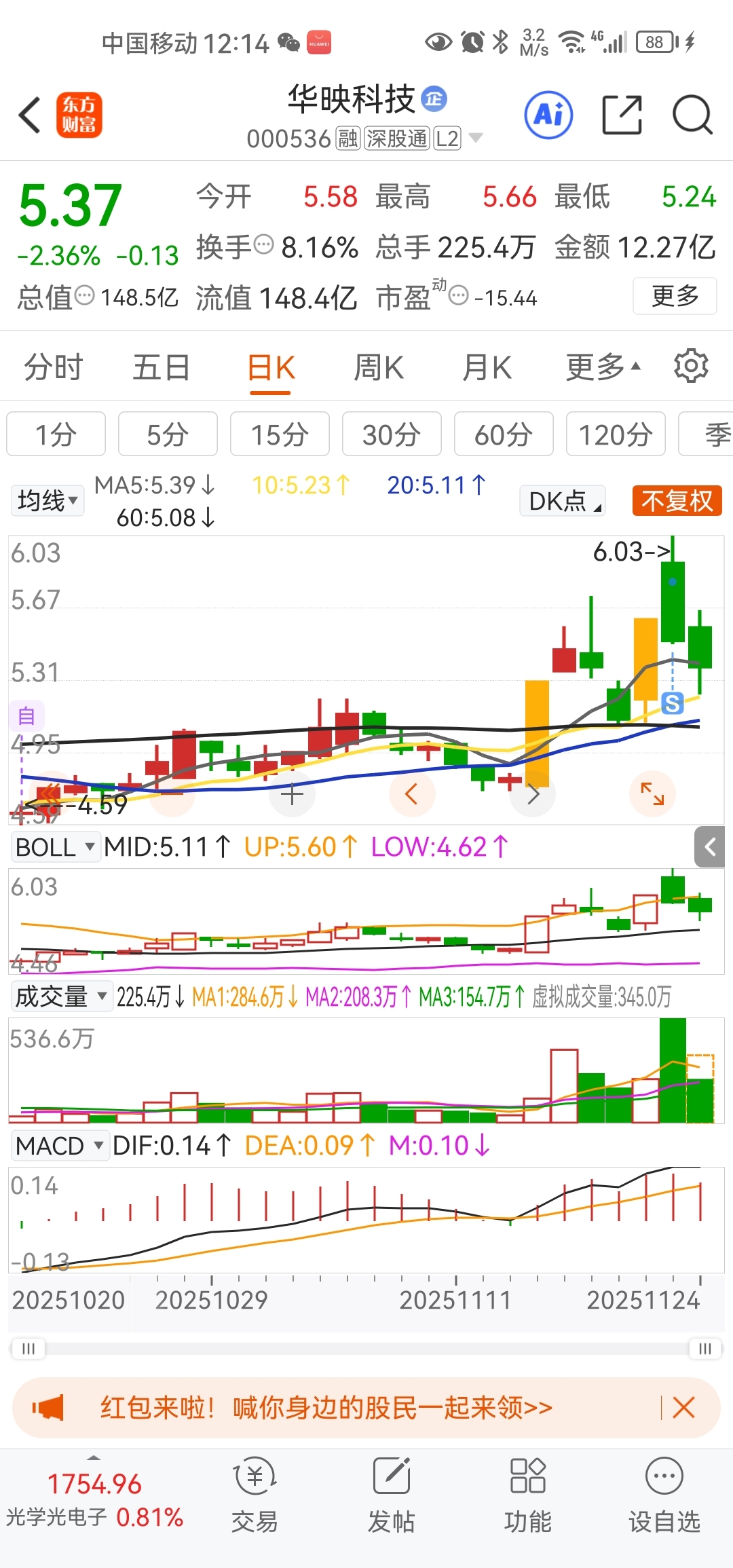The image size is (733, 1568).
Task: Expand stock title dropdown triangle
Action: tap(476, 138)
